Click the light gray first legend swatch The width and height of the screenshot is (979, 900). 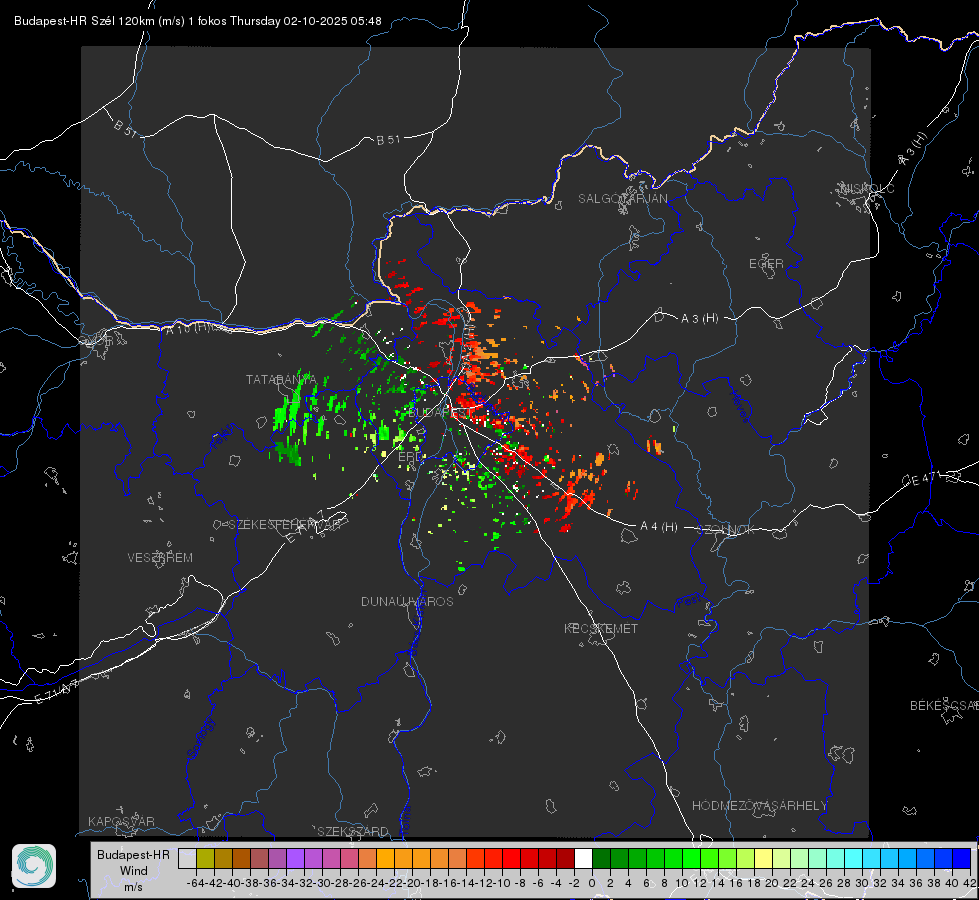[x=187, y=858]
